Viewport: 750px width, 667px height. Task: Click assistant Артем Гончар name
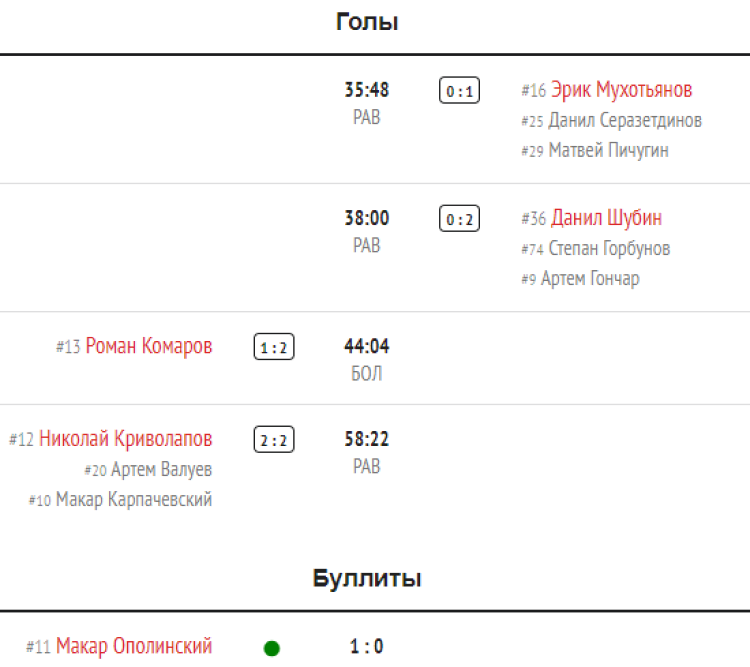(x=590, y=279)
